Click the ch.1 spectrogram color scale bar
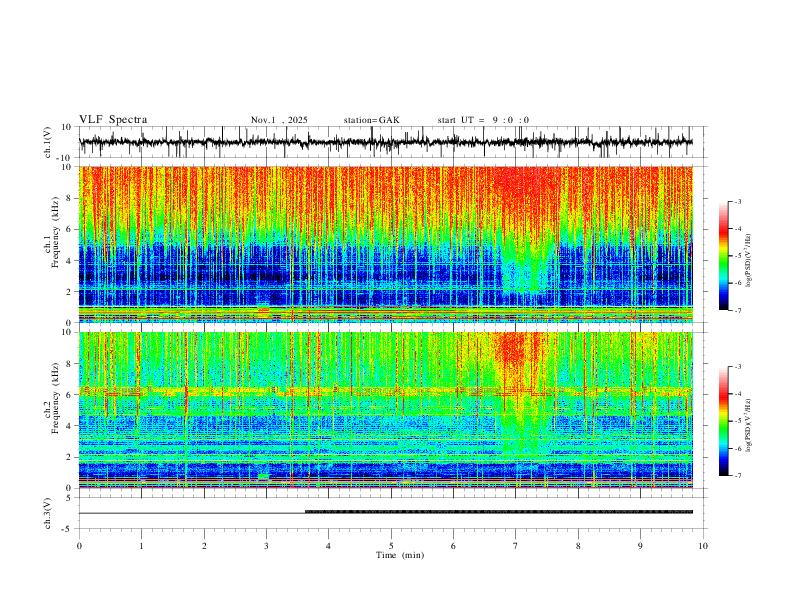Viewport: 792px width, 612px height. coord(723,256)
